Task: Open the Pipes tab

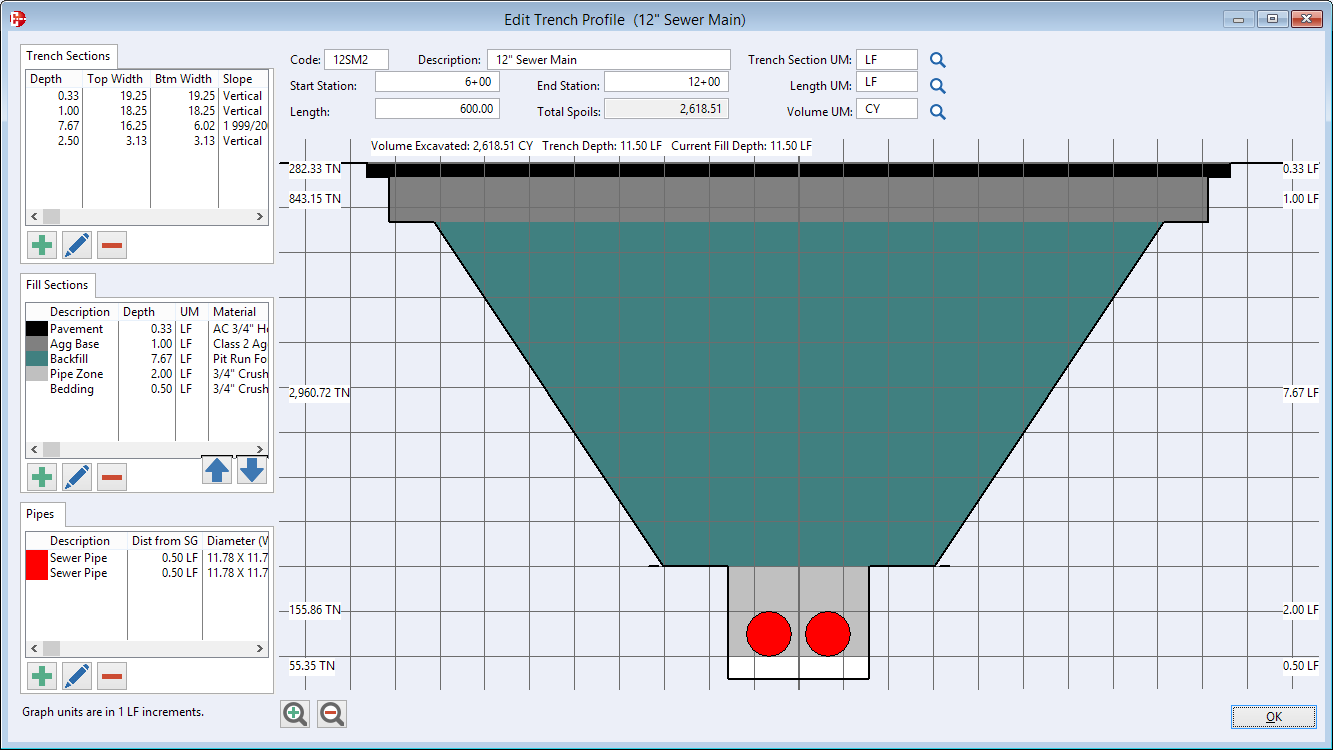Action: 42,514
